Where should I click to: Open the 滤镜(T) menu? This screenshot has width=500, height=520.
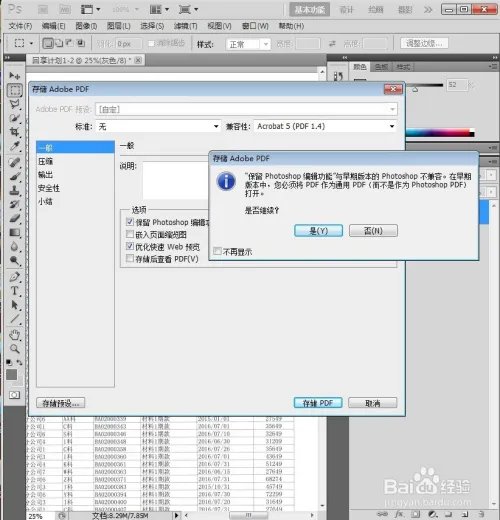pyautogui.click(x=185, y=26)
